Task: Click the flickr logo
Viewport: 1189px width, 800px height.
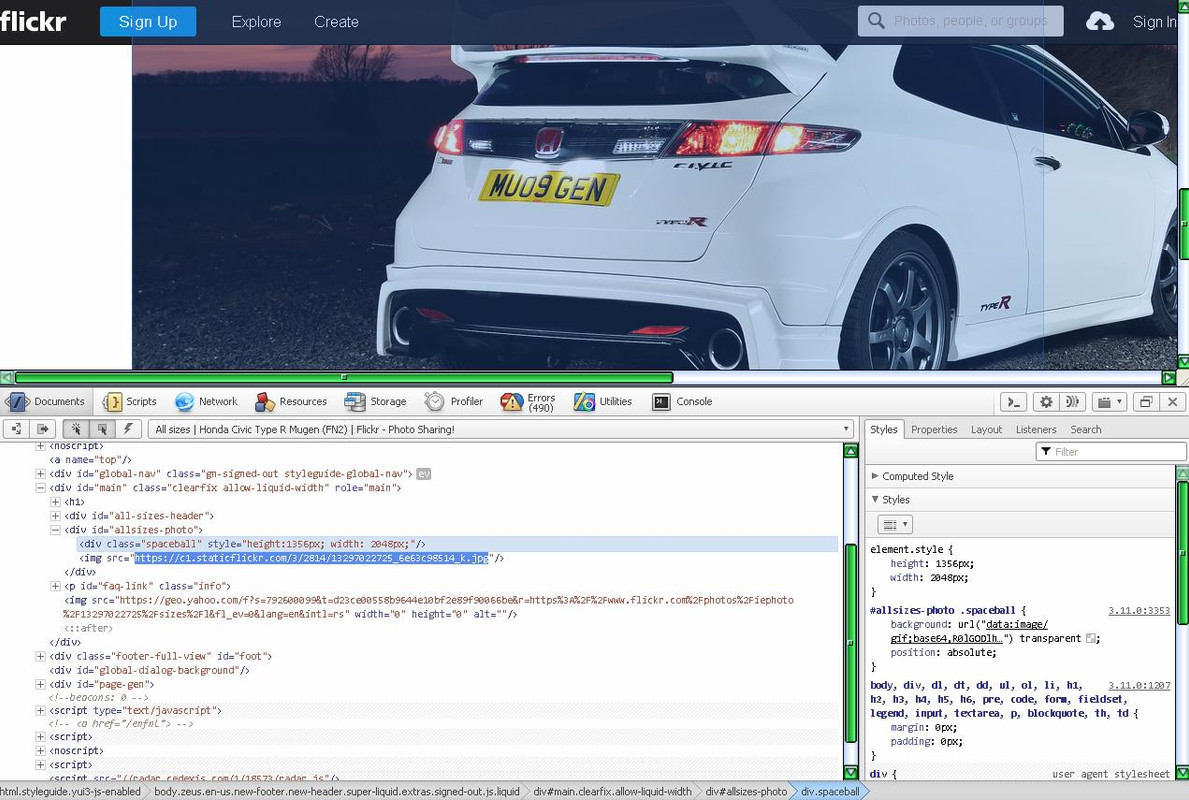Action: [x=33, y=21]
